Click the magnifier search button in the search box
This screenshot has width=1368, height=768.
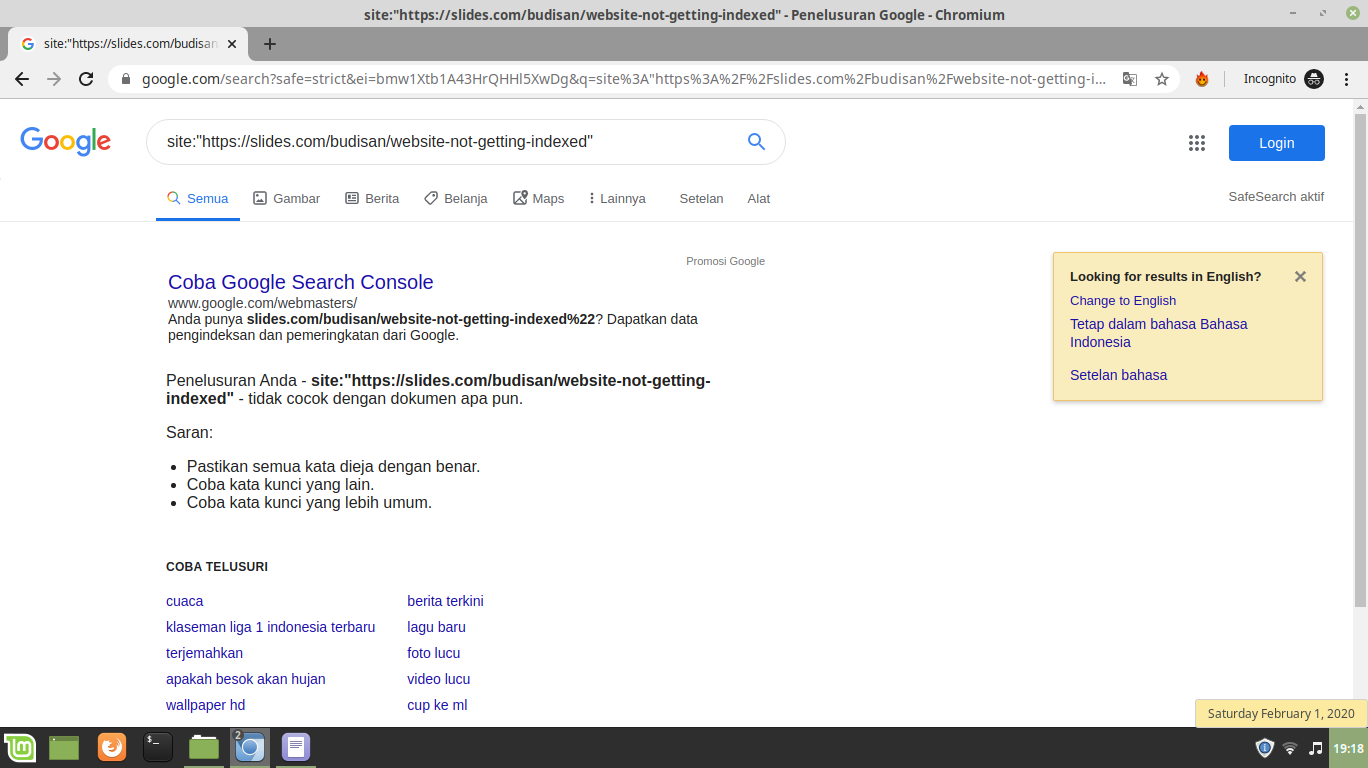[x=756, y=141]
